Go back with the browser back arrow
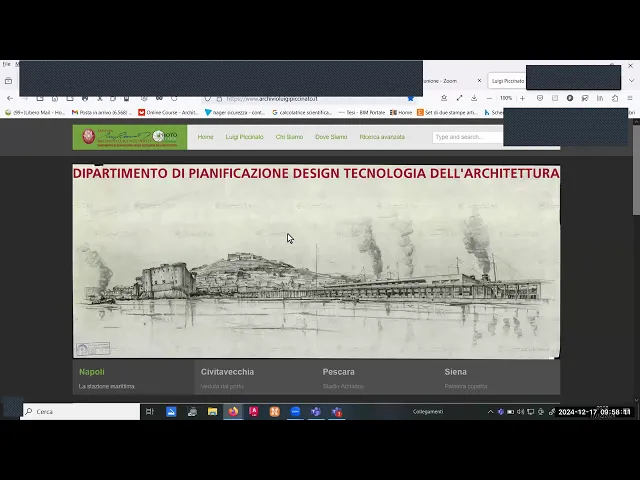This screenshot has height=480, width=640. (x=10, y=98)
